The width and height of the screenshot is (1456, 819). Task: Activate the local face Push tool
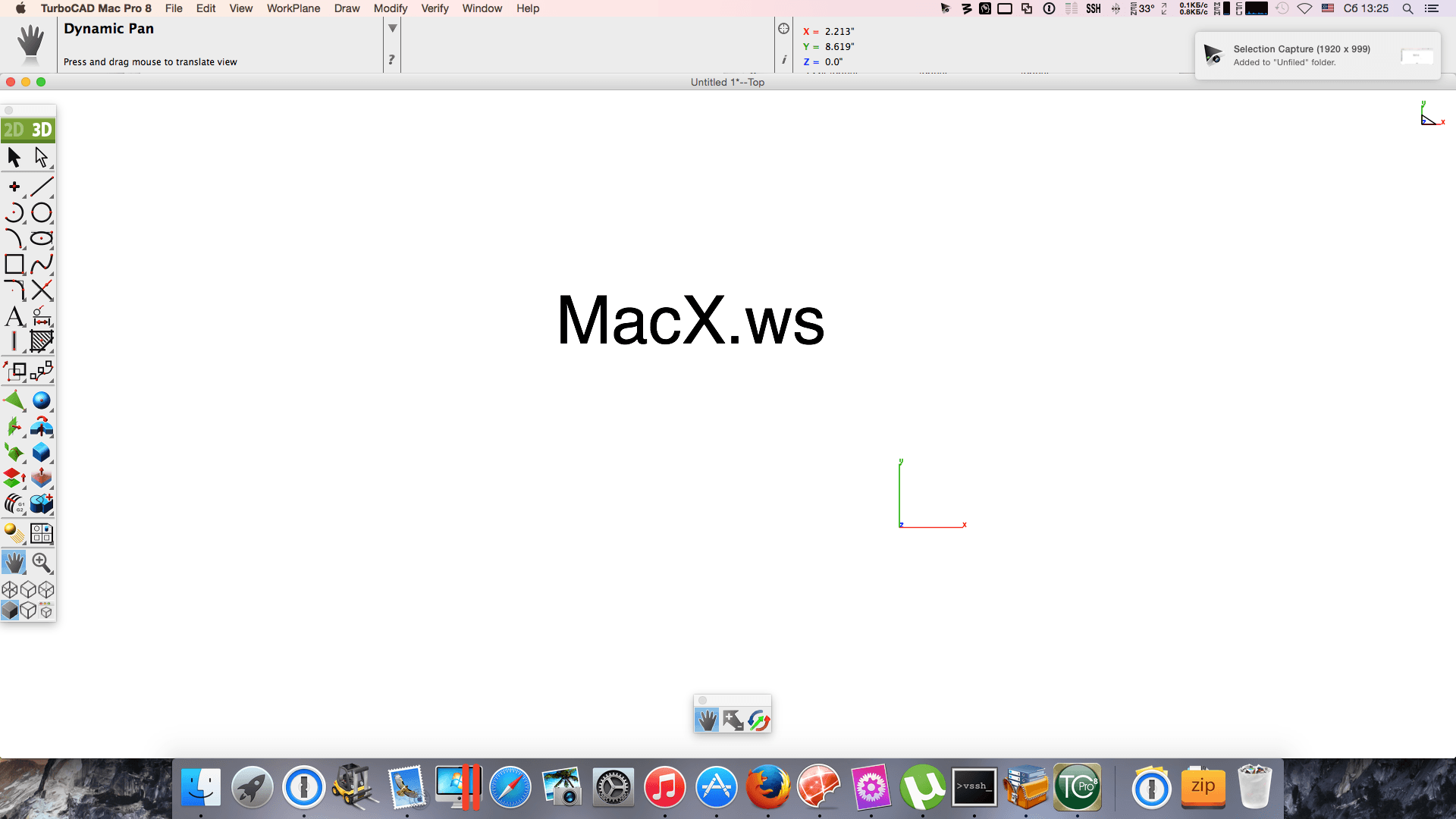pyautogui.click(x=42, y=479)
